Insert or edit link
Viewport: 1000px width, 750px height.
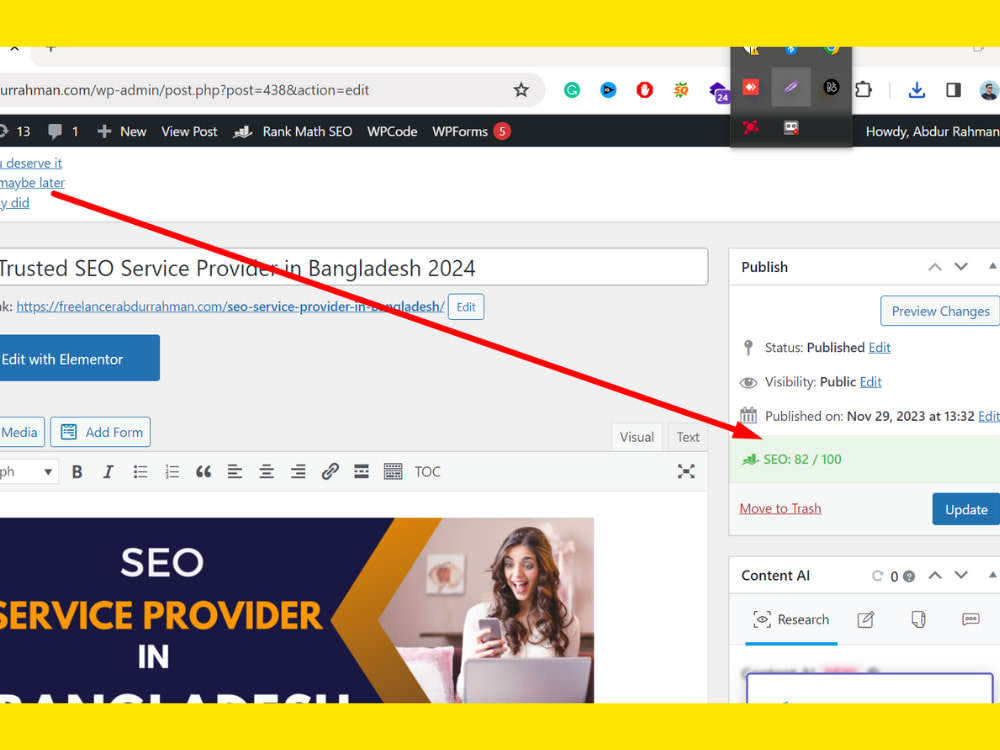(330, 472)
